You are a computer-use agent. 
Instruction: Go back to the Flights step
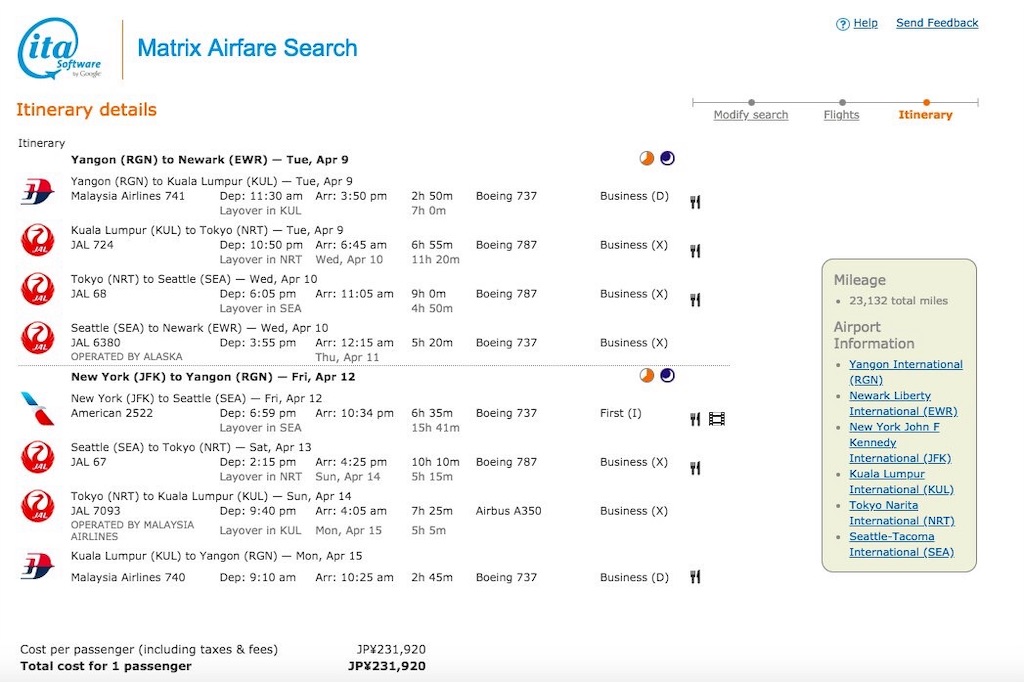tap(841, 115)
